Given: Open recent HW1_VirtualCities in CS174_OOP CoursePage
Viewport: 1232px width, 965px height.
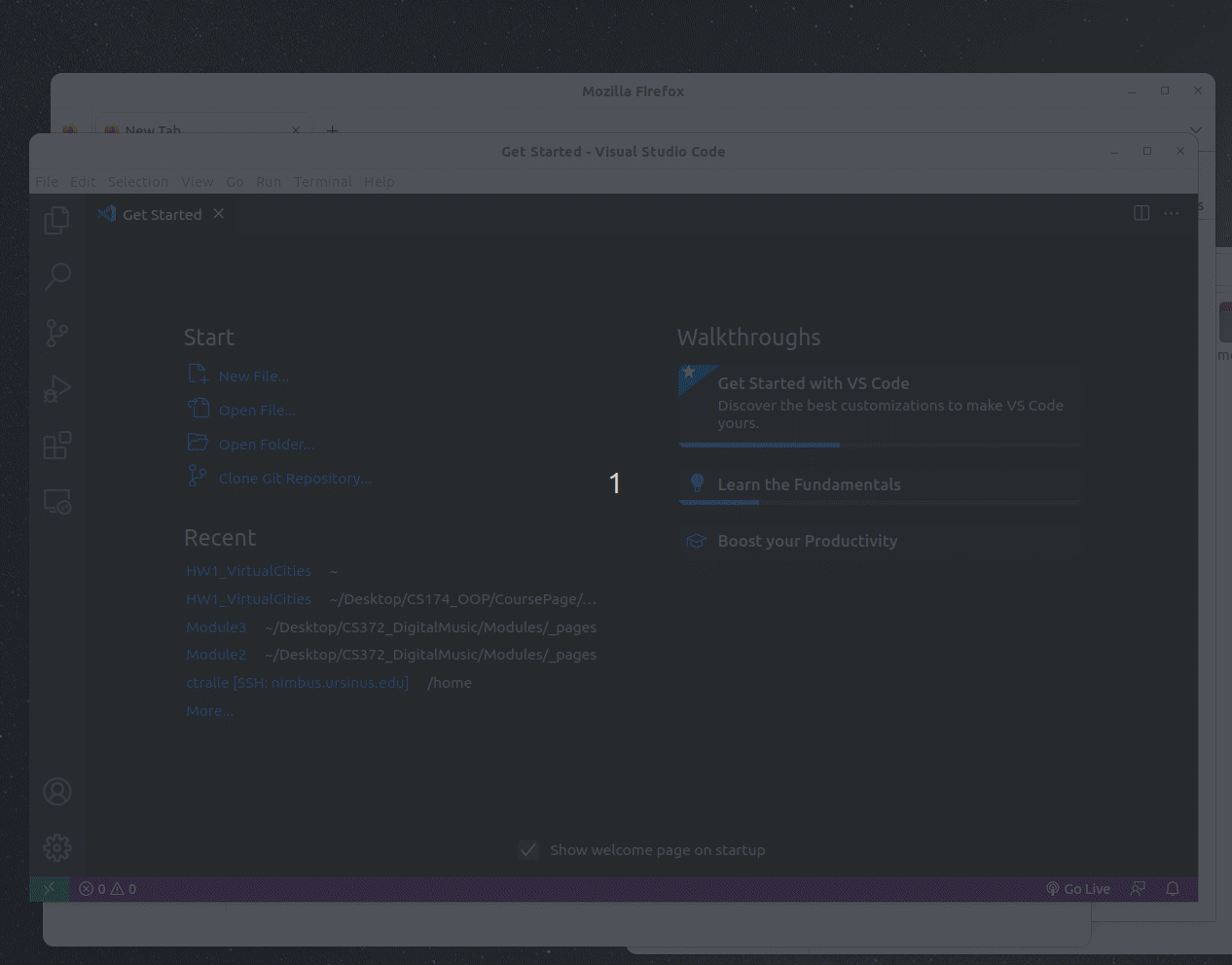Looking at the screenshot, I should coord(249,599).
